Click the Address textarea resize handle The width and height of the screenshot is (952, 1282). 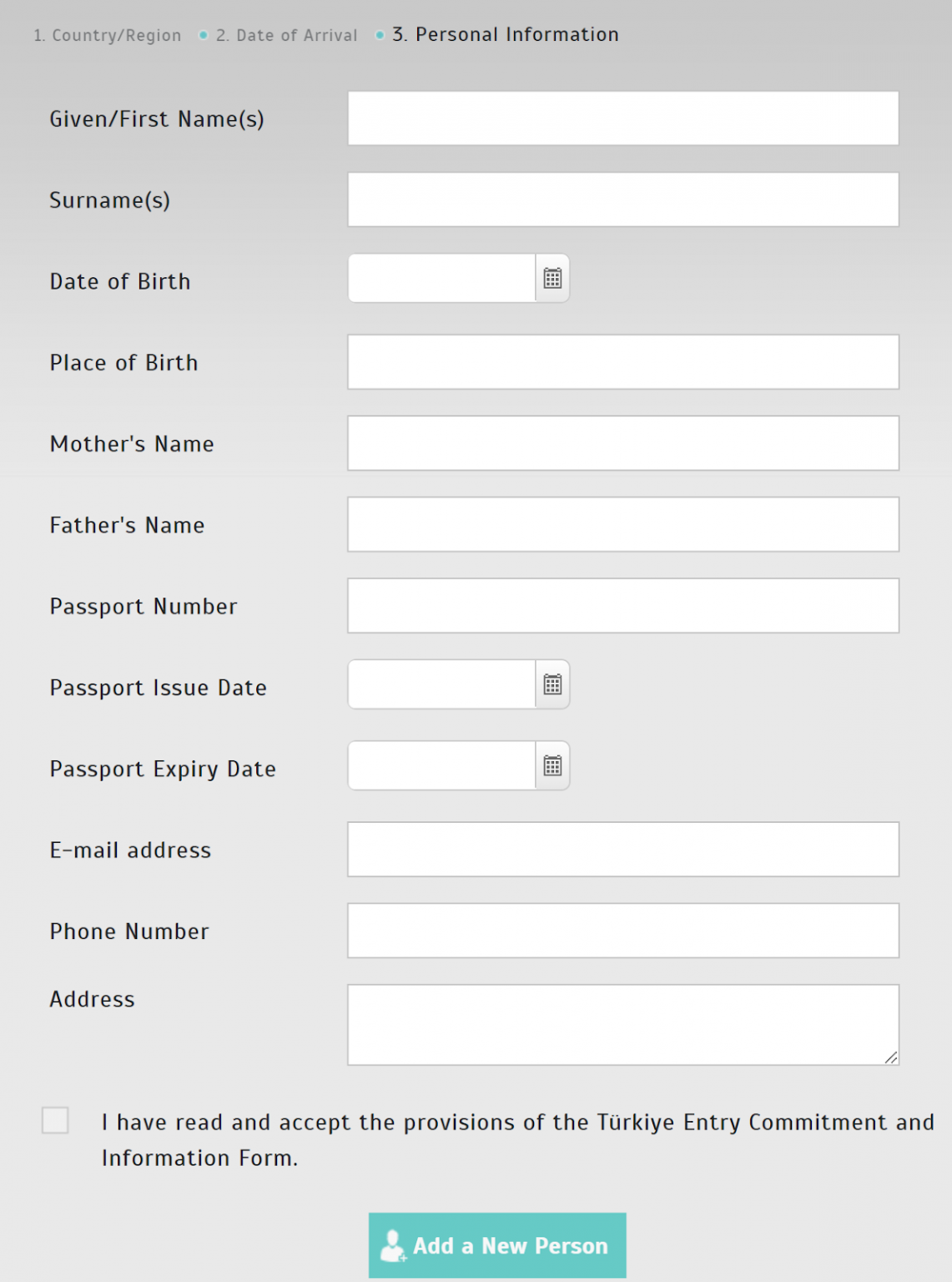point(891,1057)
